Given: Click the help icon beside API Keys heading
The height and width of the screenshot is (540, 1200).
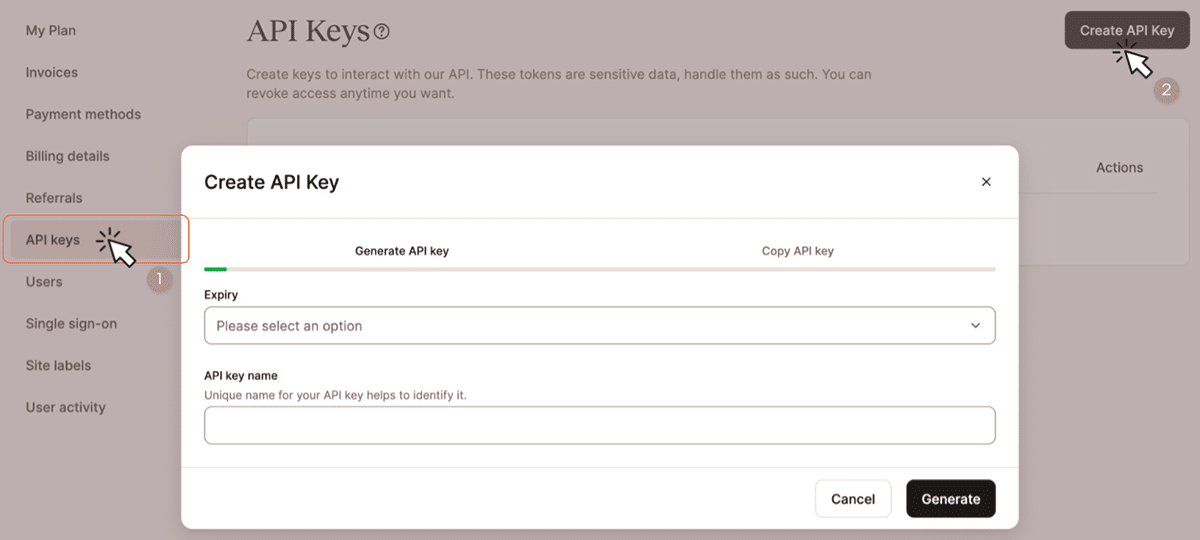Looking at the screenshot, I should (381, 33).
